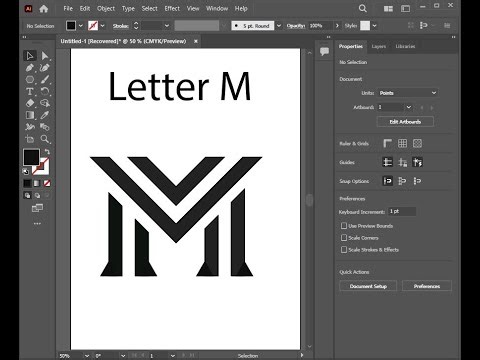The image size is (480, 360).
Task: Open the Window menu
Action: pos(217,9)
